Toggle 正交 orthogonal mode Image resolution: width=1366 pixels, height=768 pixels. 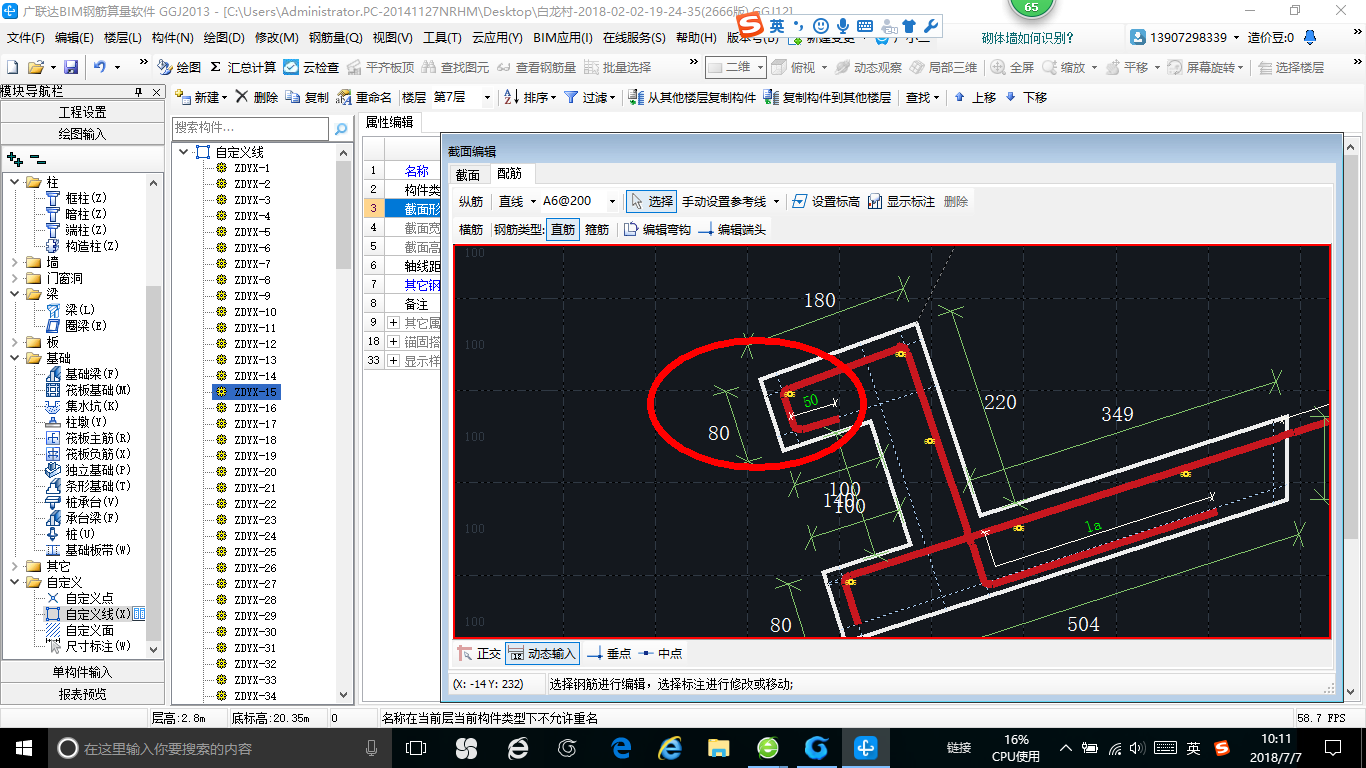click(x=479, y=653)
